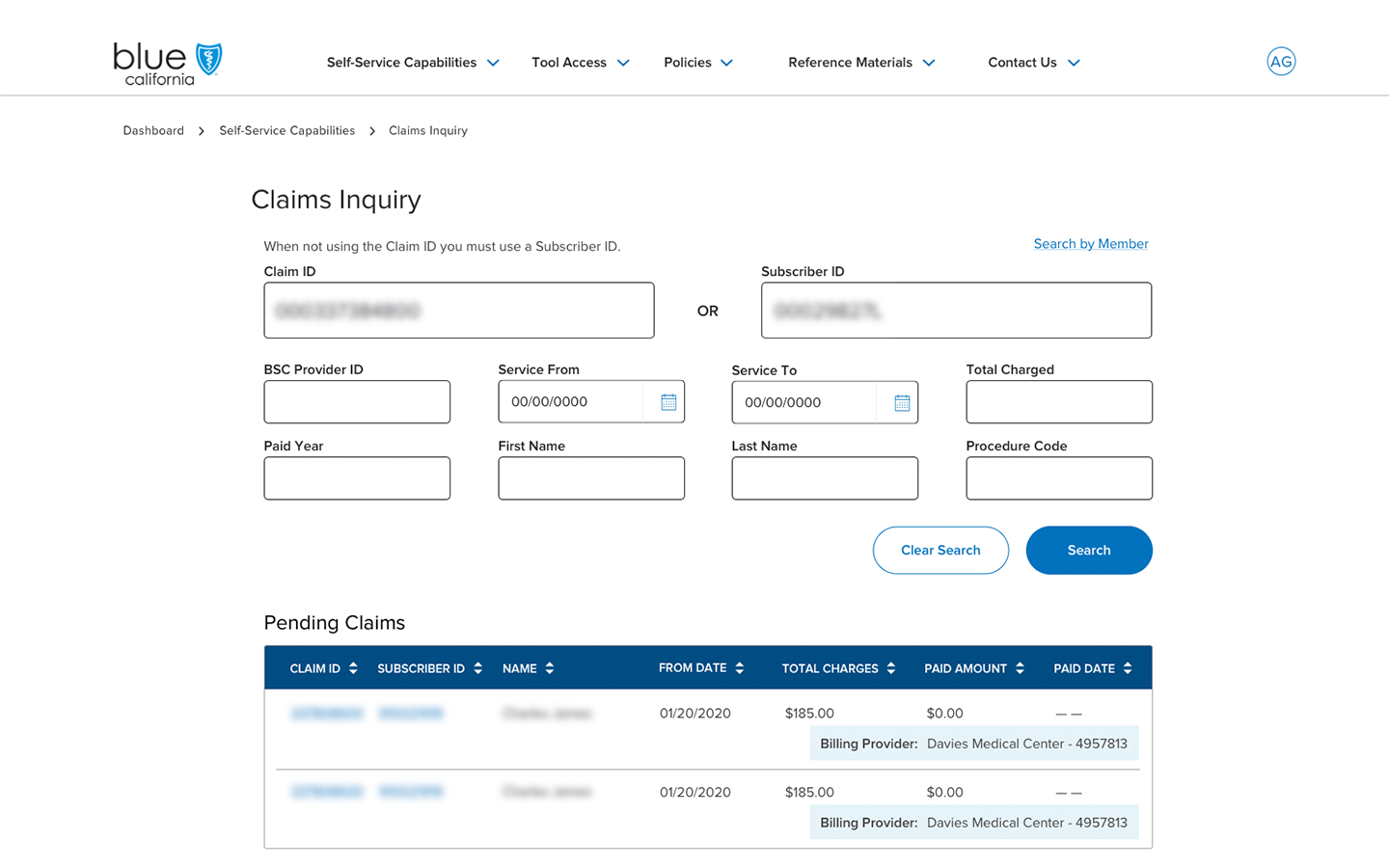Viewport: 1389px width, 868px height.
Task: Click the Blue California logo
Action: 167,64
